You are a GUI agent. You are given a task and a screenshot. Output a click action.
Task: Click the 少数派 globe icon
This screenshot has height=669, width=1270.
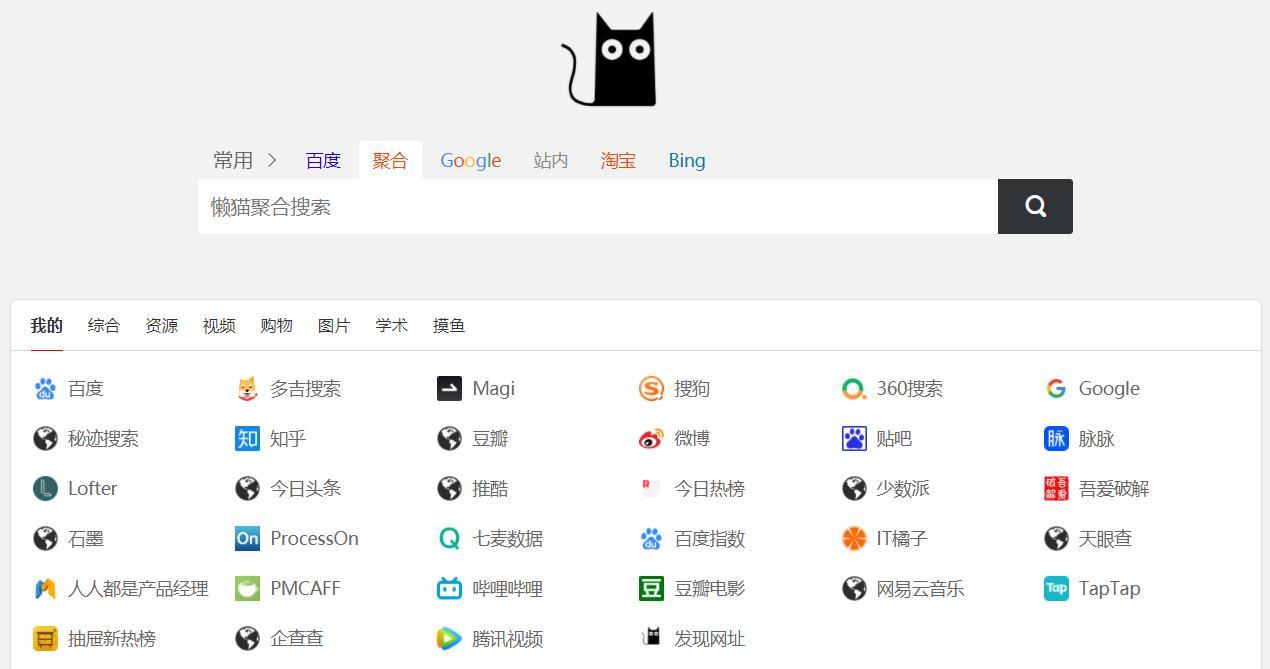(x=854, y=488)
